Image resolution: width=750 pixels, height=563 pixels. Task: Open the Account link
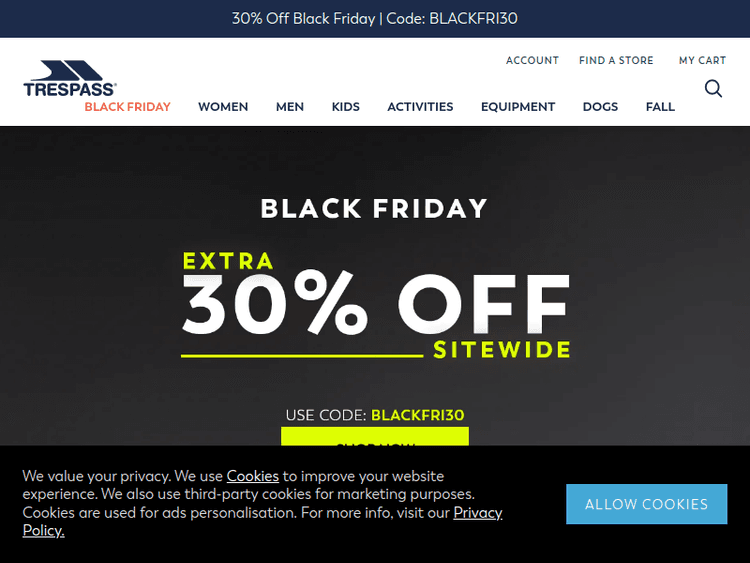[532, 61]
